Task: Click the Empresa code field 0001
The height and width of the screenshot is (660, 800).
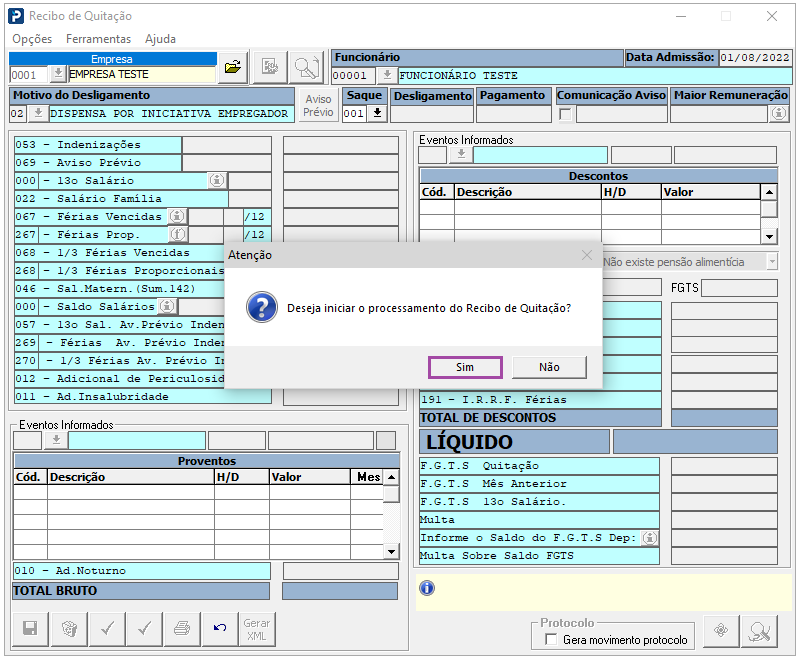Action: click(x=29, y=75)
